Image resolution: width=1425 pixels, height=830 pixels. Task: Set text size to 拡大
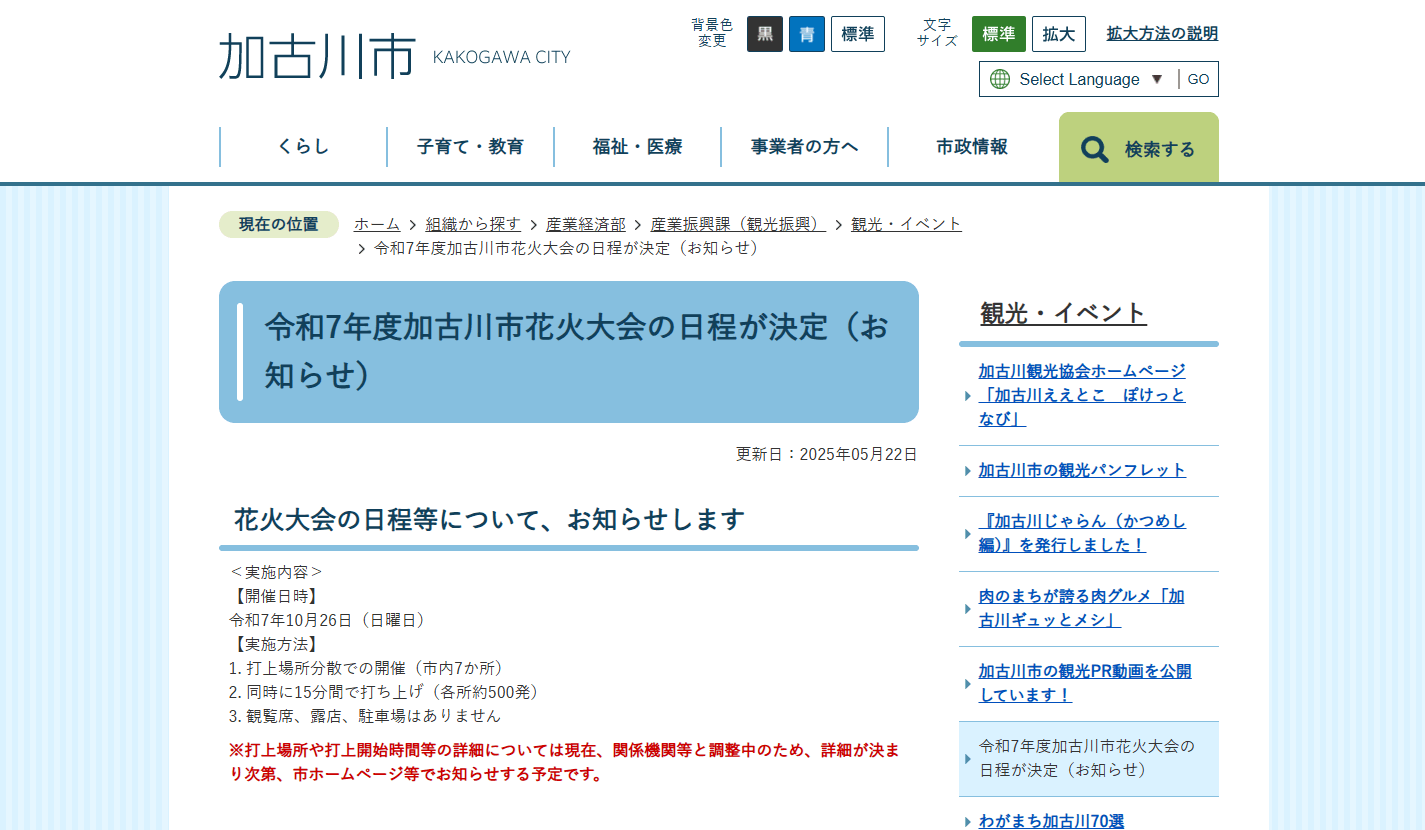(x=1059, y=34)
